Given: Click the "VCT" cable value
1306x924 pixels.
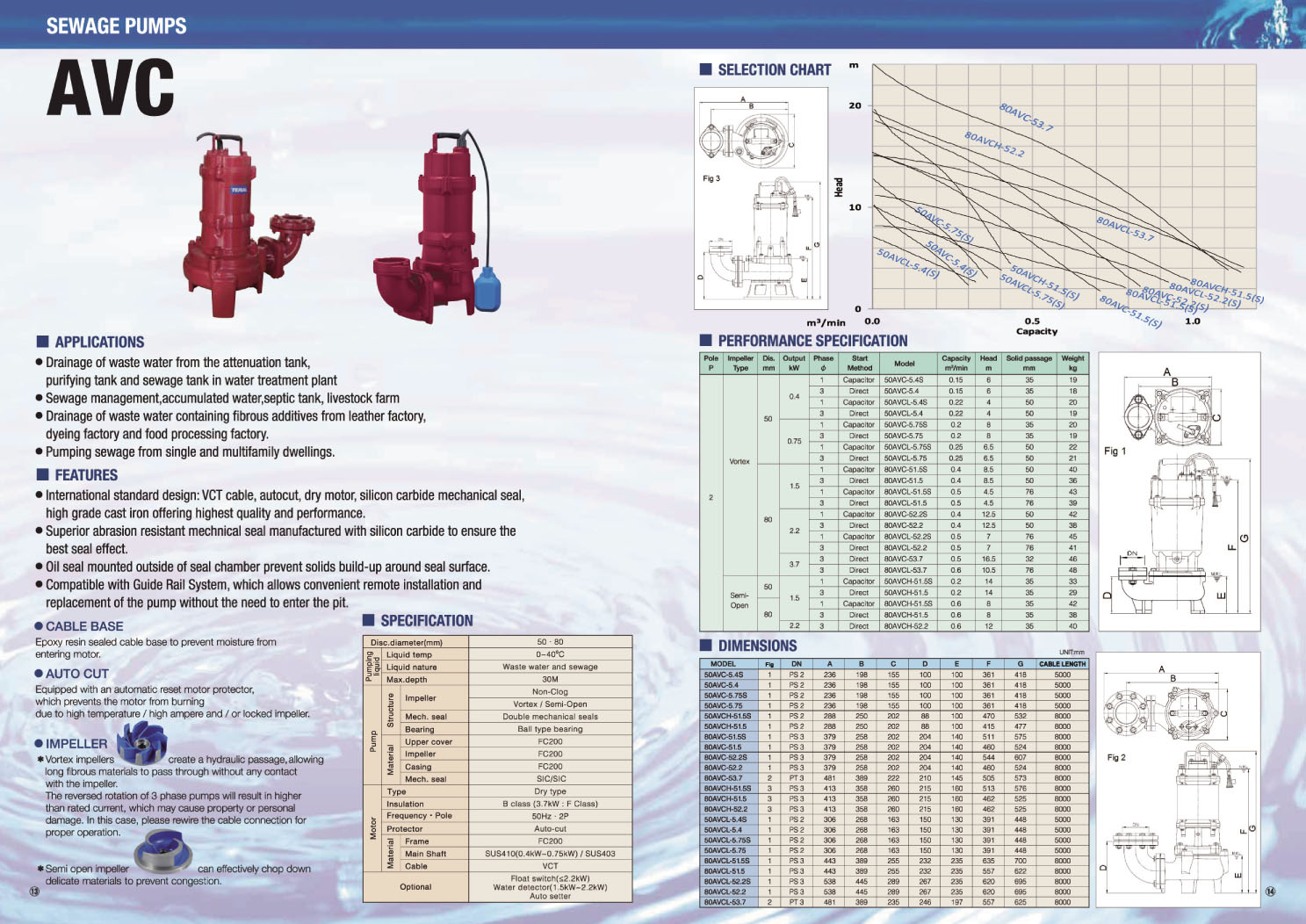Looking at the screenshot, I should point(550,865).
